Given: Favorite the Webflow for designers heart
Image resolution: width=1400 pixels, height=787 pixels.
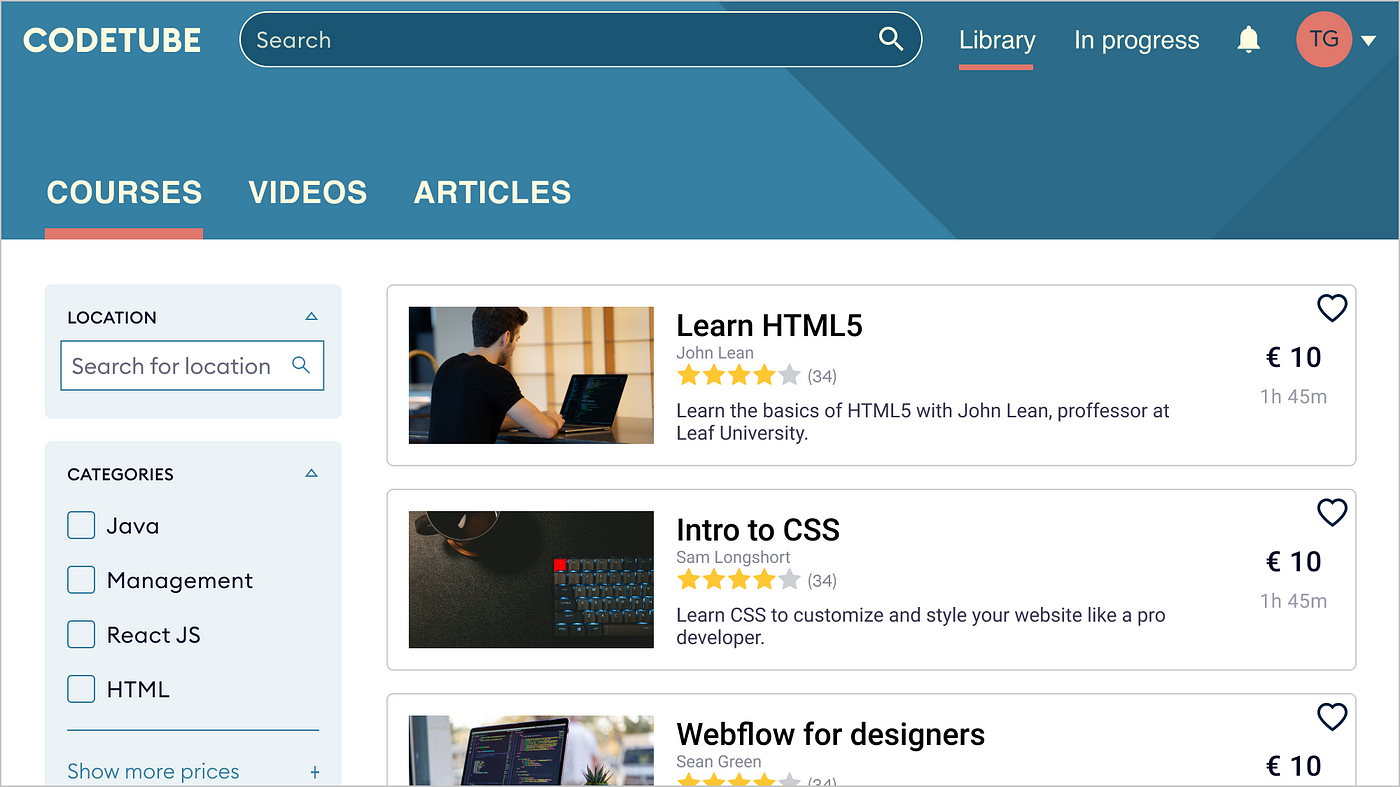Looking at the screenshot, I should tap(1331, 716).
